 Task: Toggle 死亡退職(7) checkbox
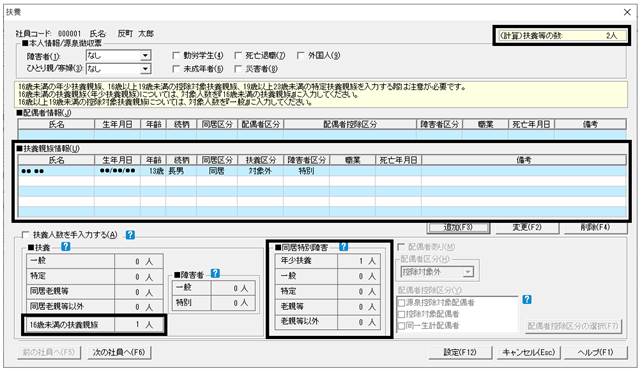(238, 55)
